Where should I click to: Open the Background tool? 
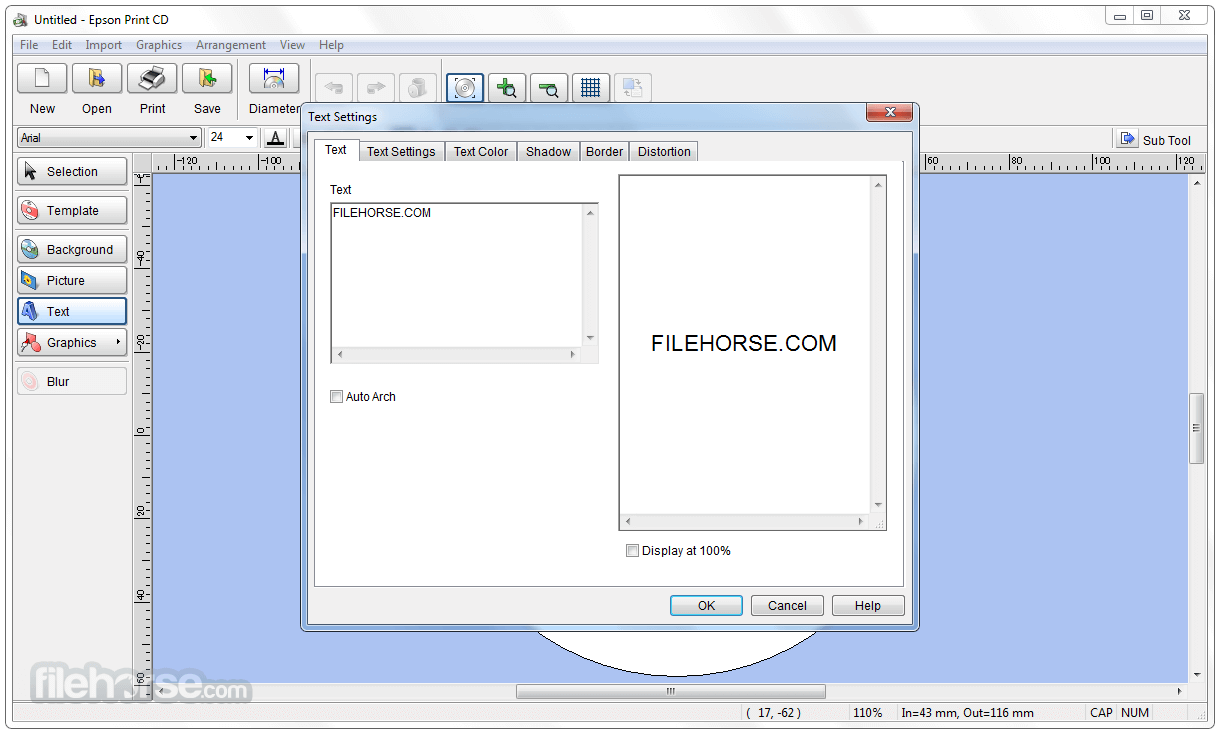[x=72, y=250]
